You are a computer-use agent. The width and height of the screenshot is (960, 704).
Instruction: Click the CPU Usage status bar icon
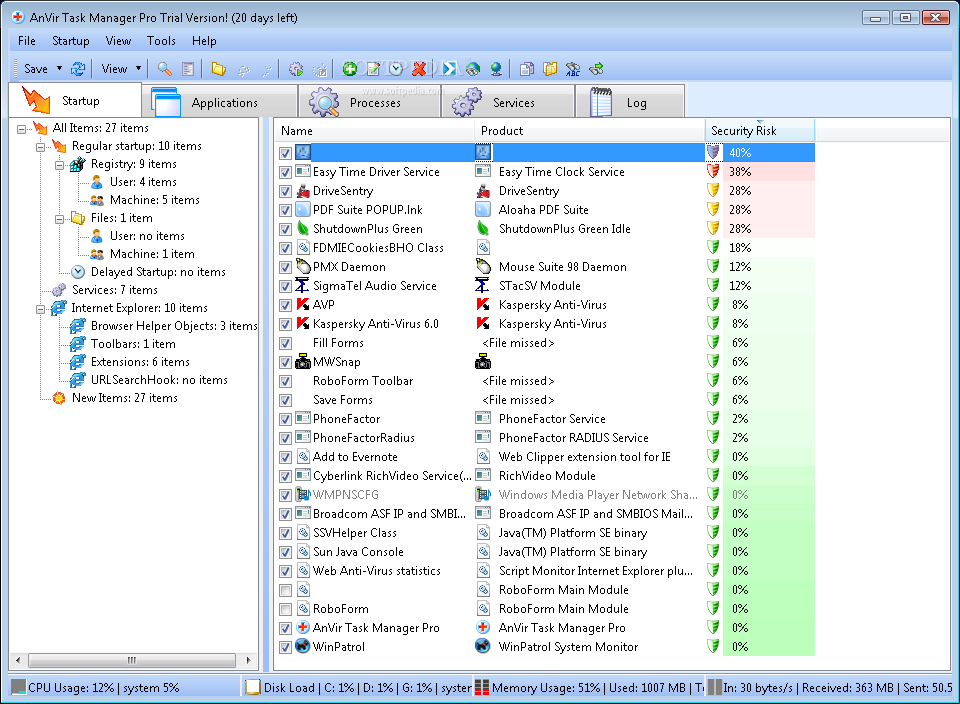click(x=18, y=687)
